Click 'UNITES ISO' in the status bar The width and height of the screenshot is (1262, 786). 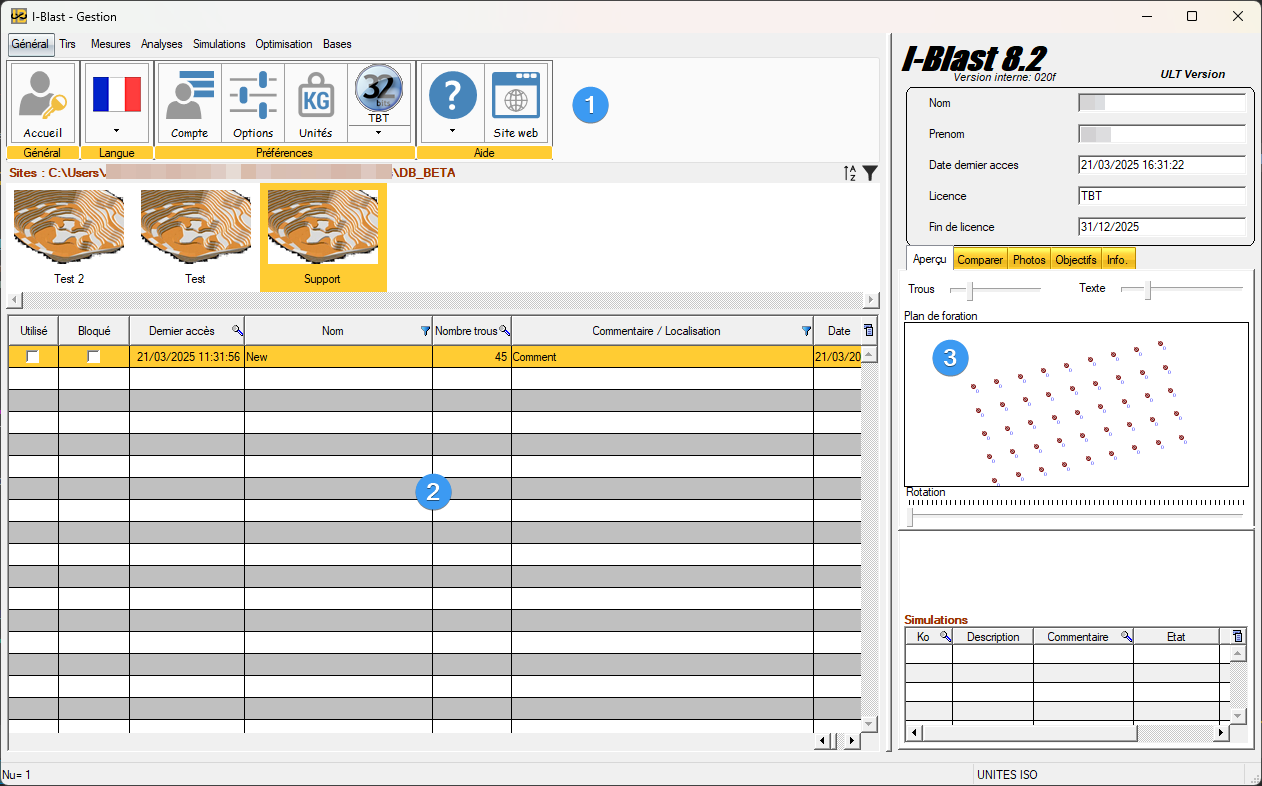(1008, 775)
